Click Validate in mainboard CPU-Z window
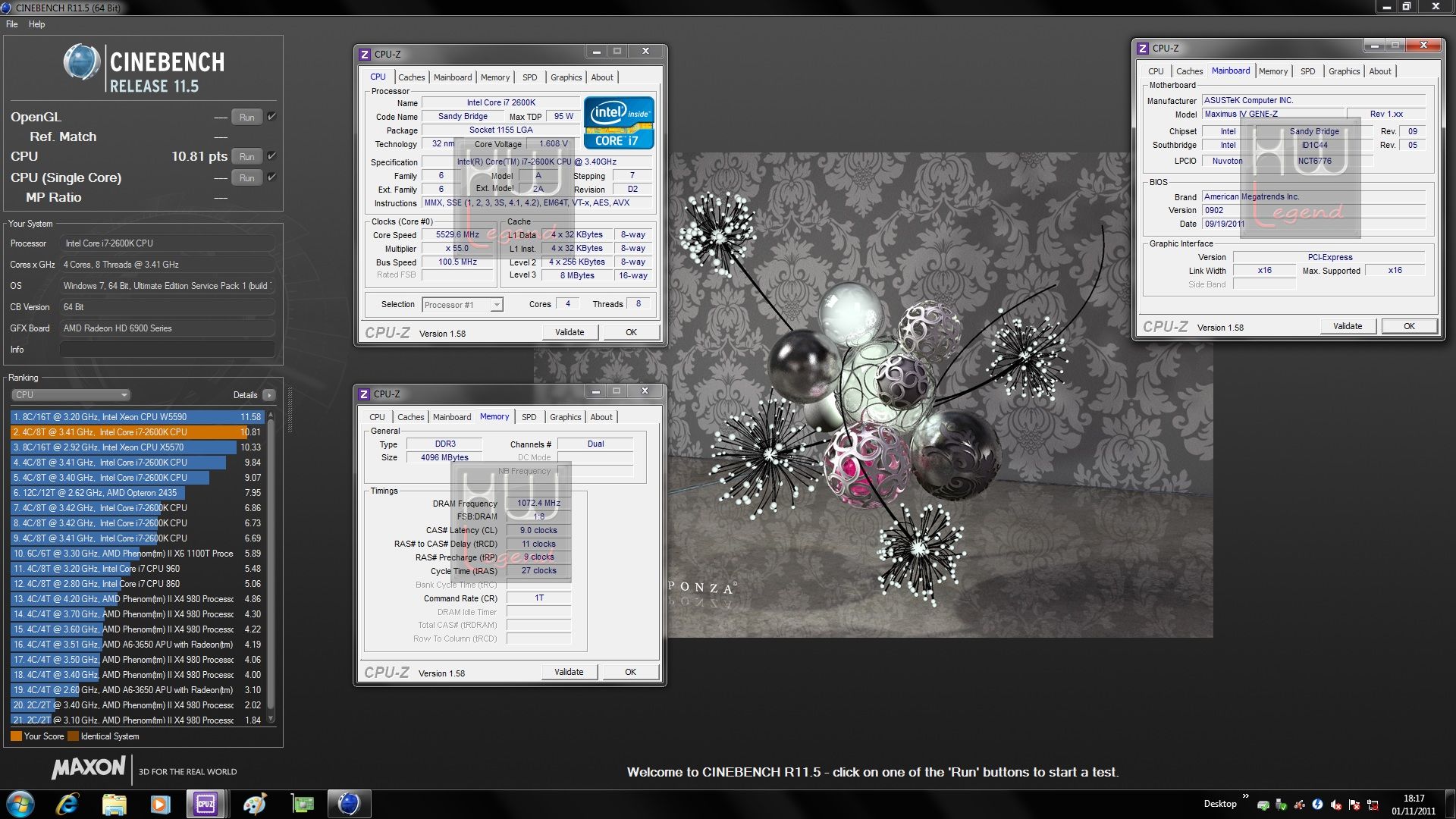 (1348, 326)
